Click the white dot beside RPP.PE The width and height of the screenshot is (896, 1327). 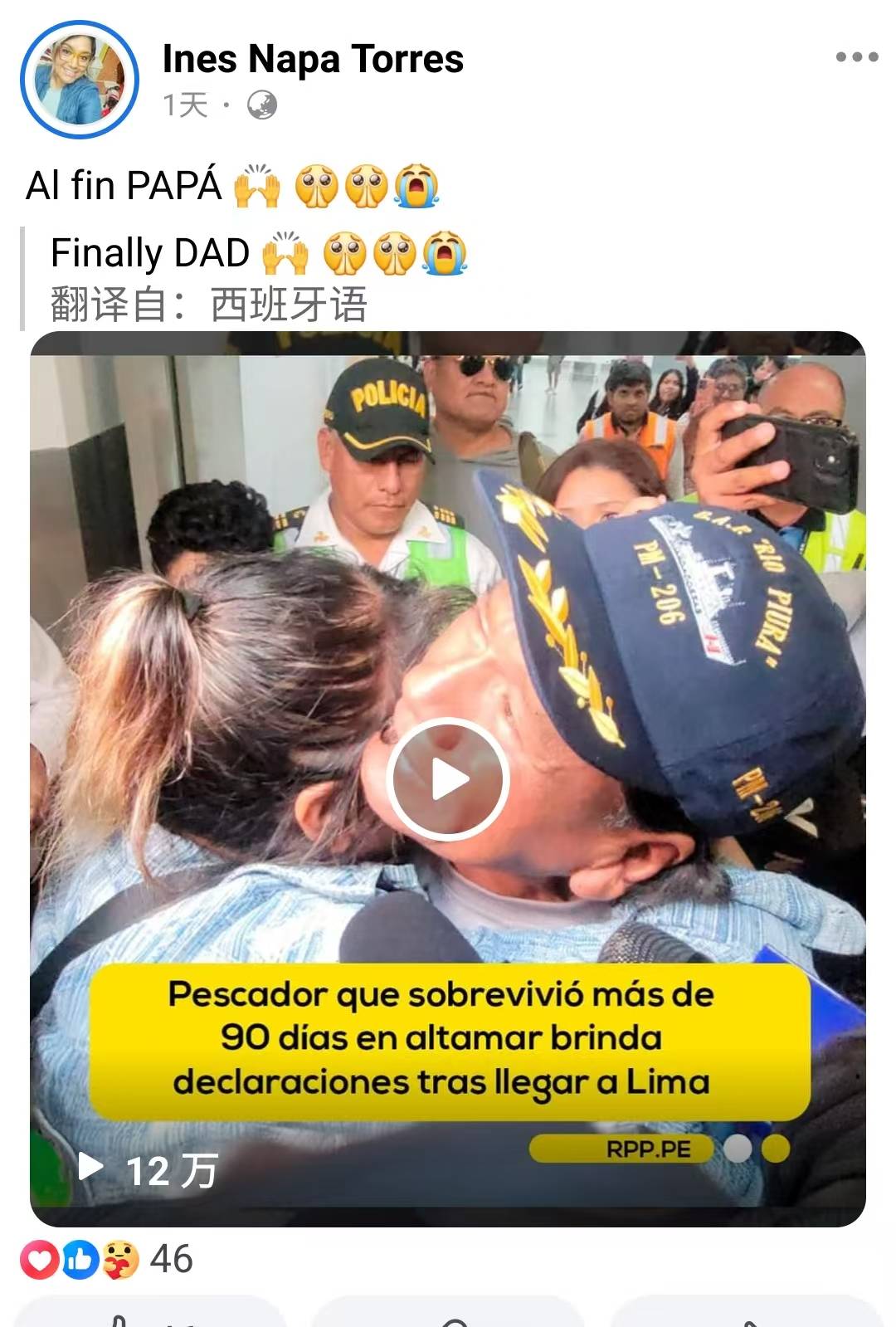tap(738, 1149)
